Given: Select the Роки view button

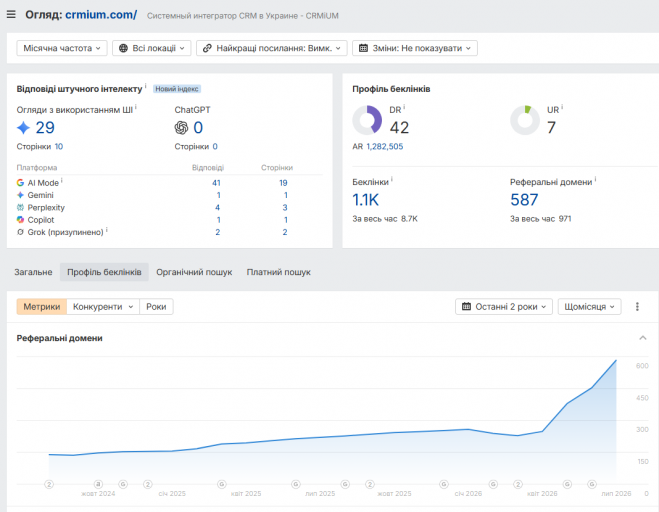Looking at the screenshot, I should (x=156, y=306).
